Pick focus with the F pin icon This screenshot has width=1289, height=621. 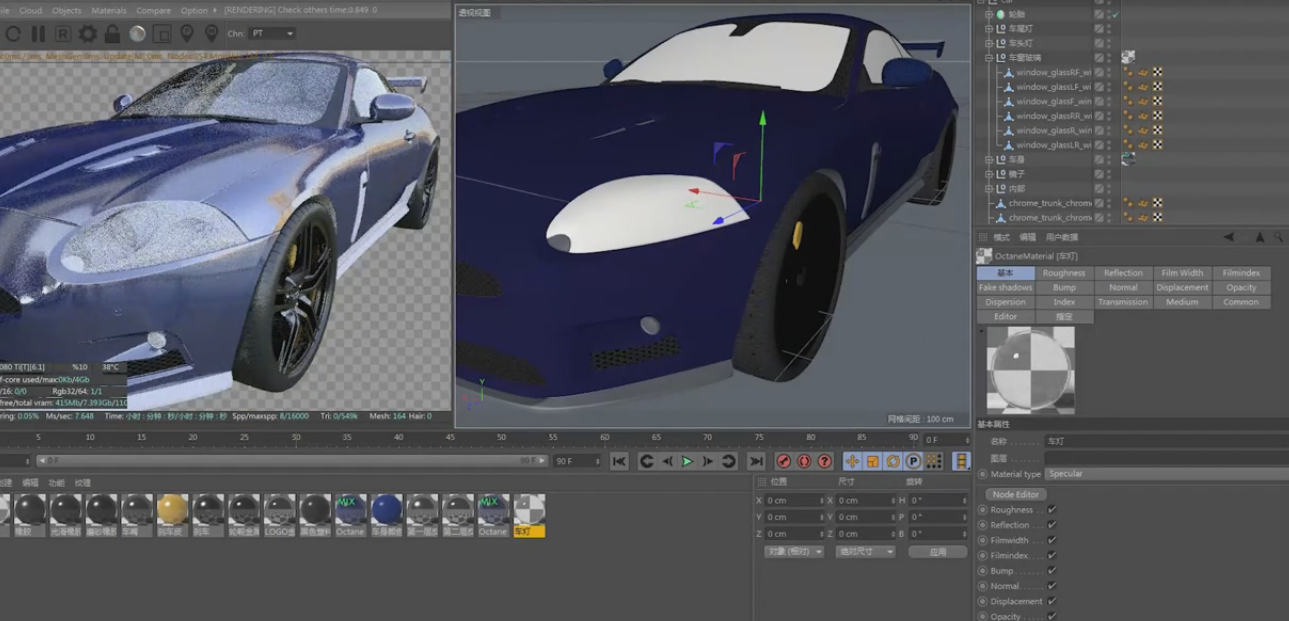[186, 34]
